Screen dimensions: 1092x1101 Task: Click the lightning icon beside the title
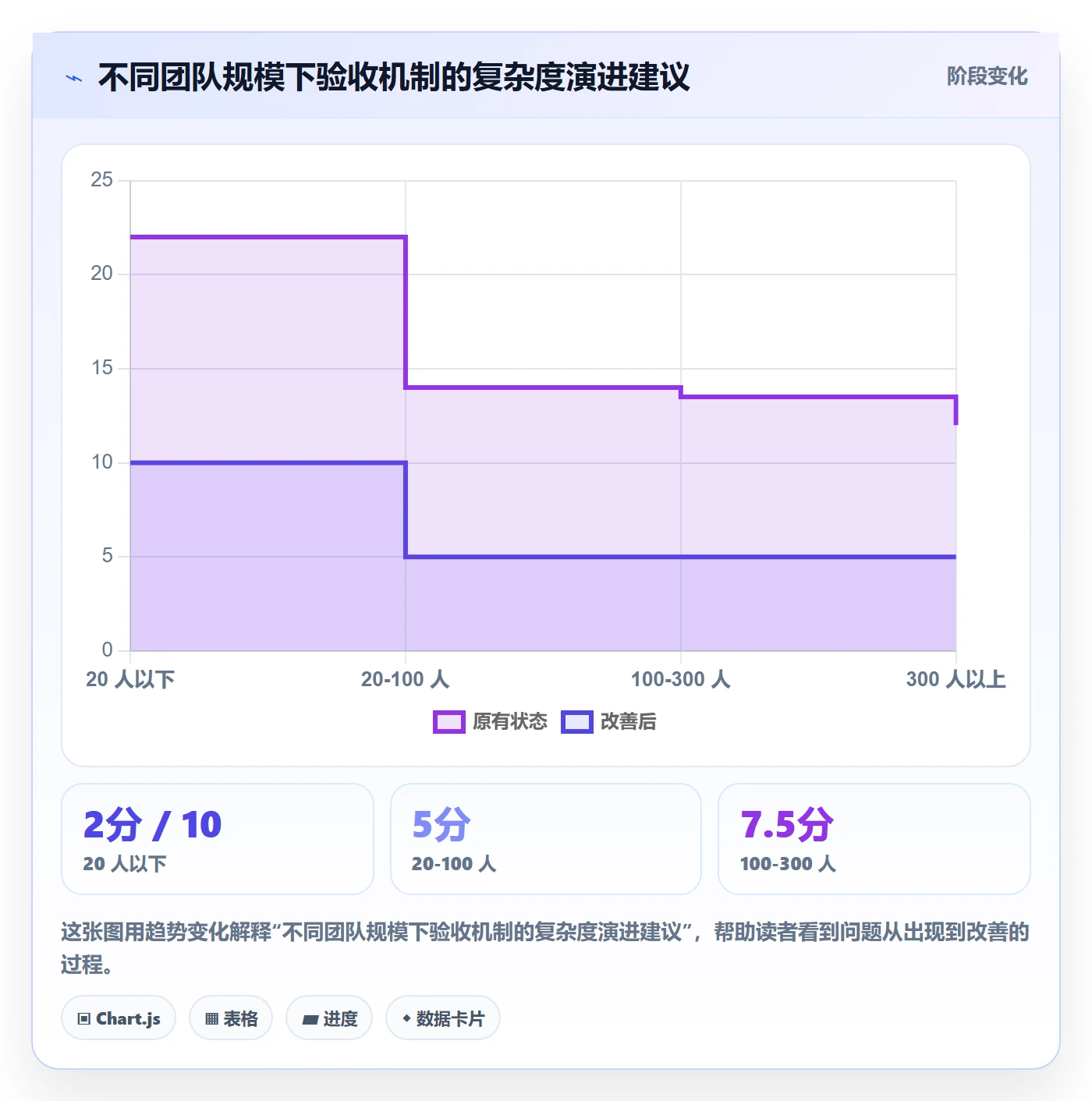click(74, 78)
